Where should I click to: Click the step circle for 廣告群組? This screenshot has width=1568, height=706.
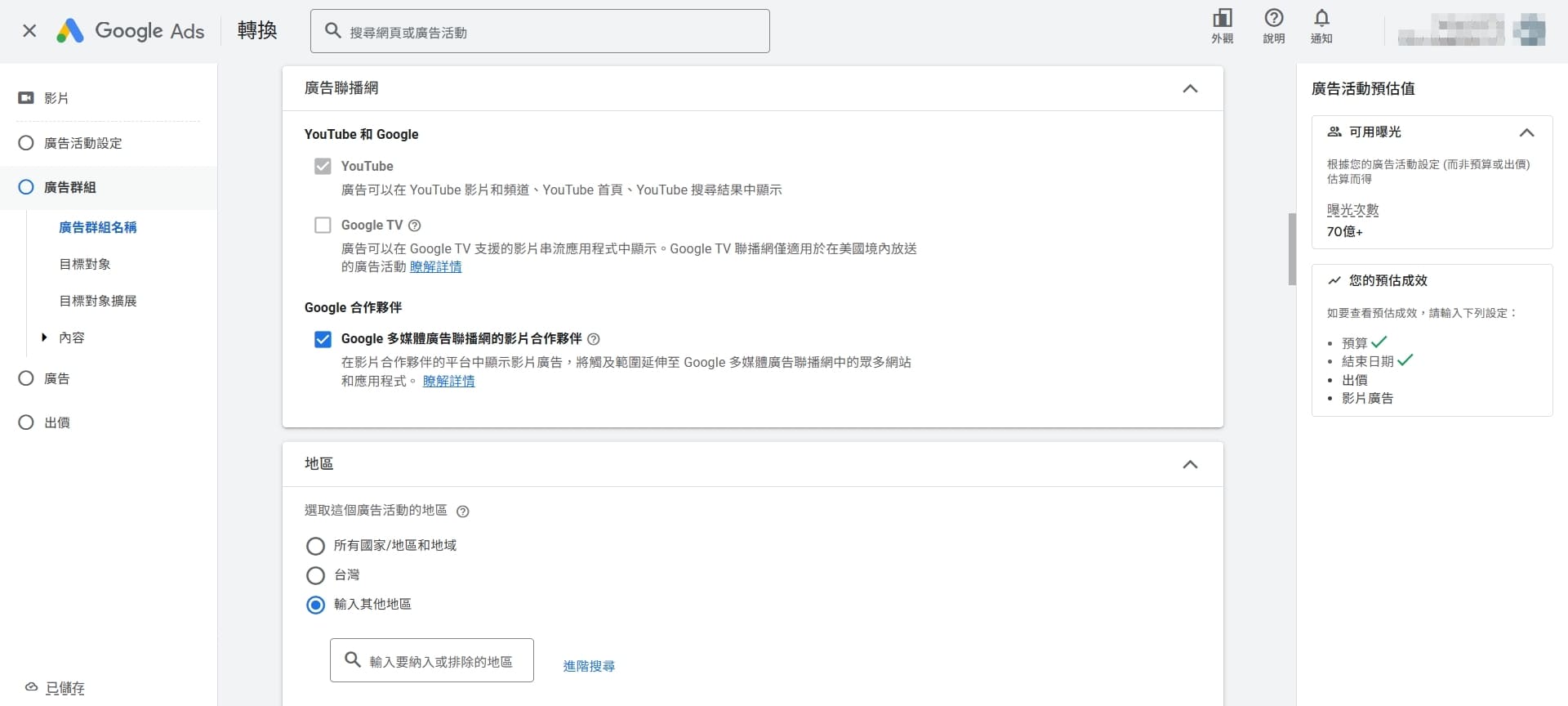tap(26, 187)
